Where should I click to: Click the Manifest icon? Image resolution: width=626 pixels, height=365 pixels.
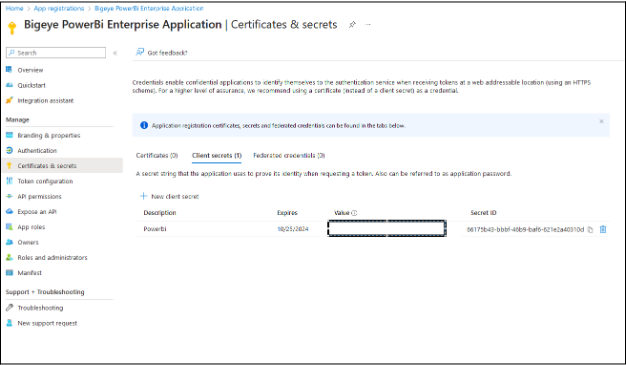click(x=9, y=272)
